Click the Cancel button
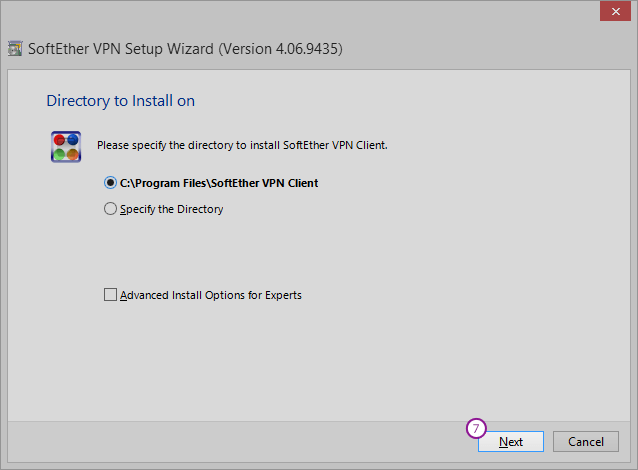Screen dimensions: 638x470 click(x=586, y=442)
